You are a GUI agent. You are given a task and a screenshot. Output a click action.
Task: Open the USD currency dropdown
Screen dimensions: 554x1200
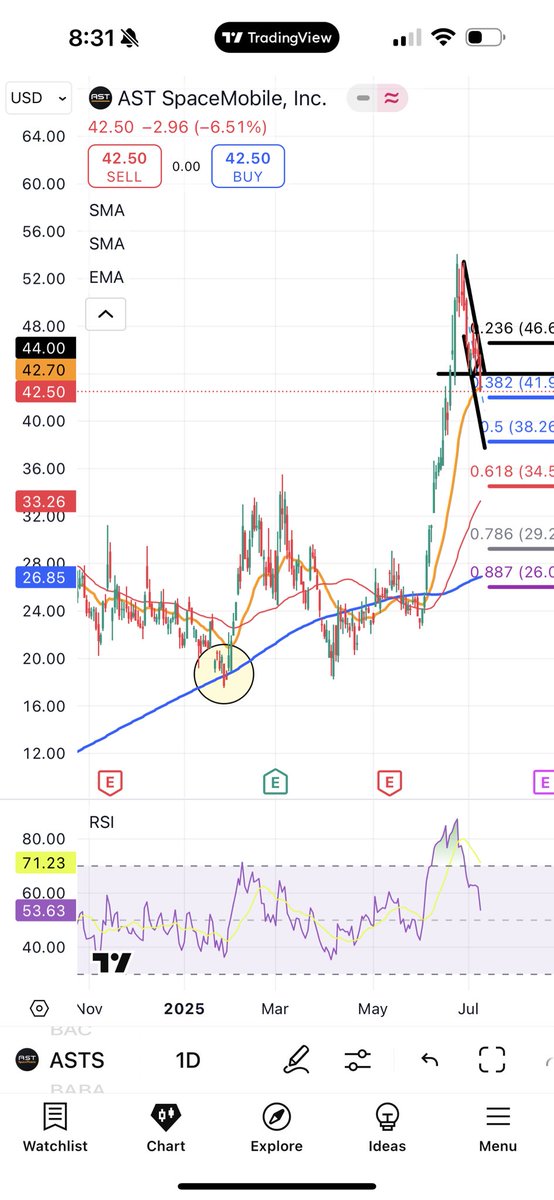click(x=38, y=98)
